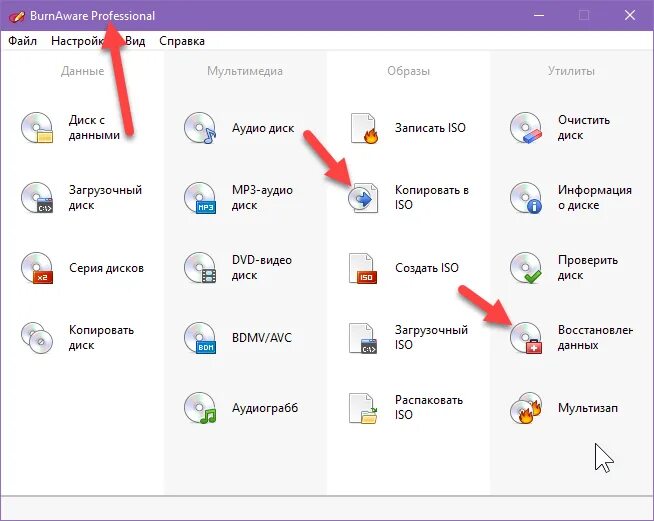Screen dimensions: 654x521
Task: Click the 'Мультимедиа' column header
Action: (245, 71)
